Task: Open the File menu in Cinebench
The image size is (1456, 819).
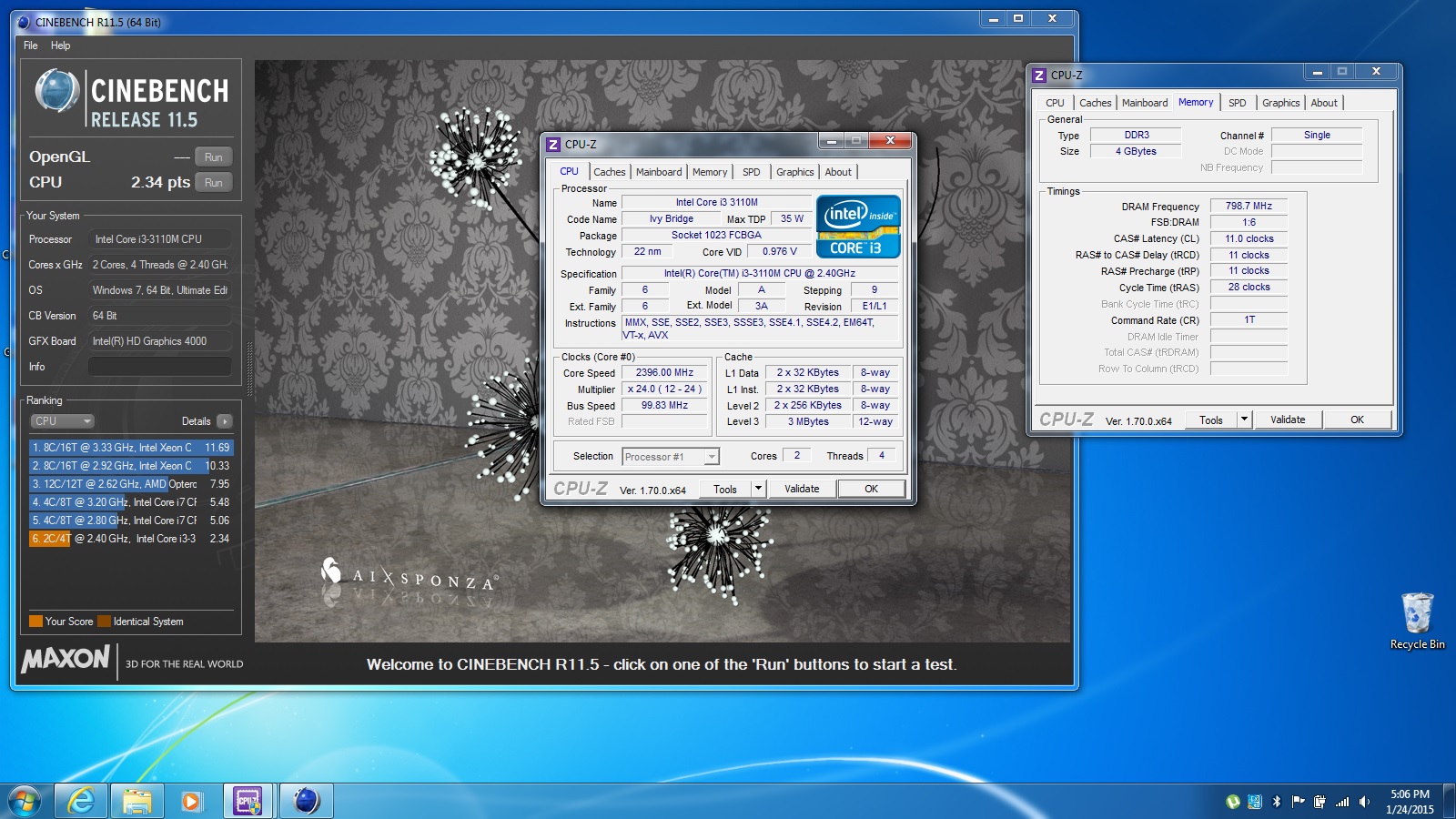Action: [31, 45]
